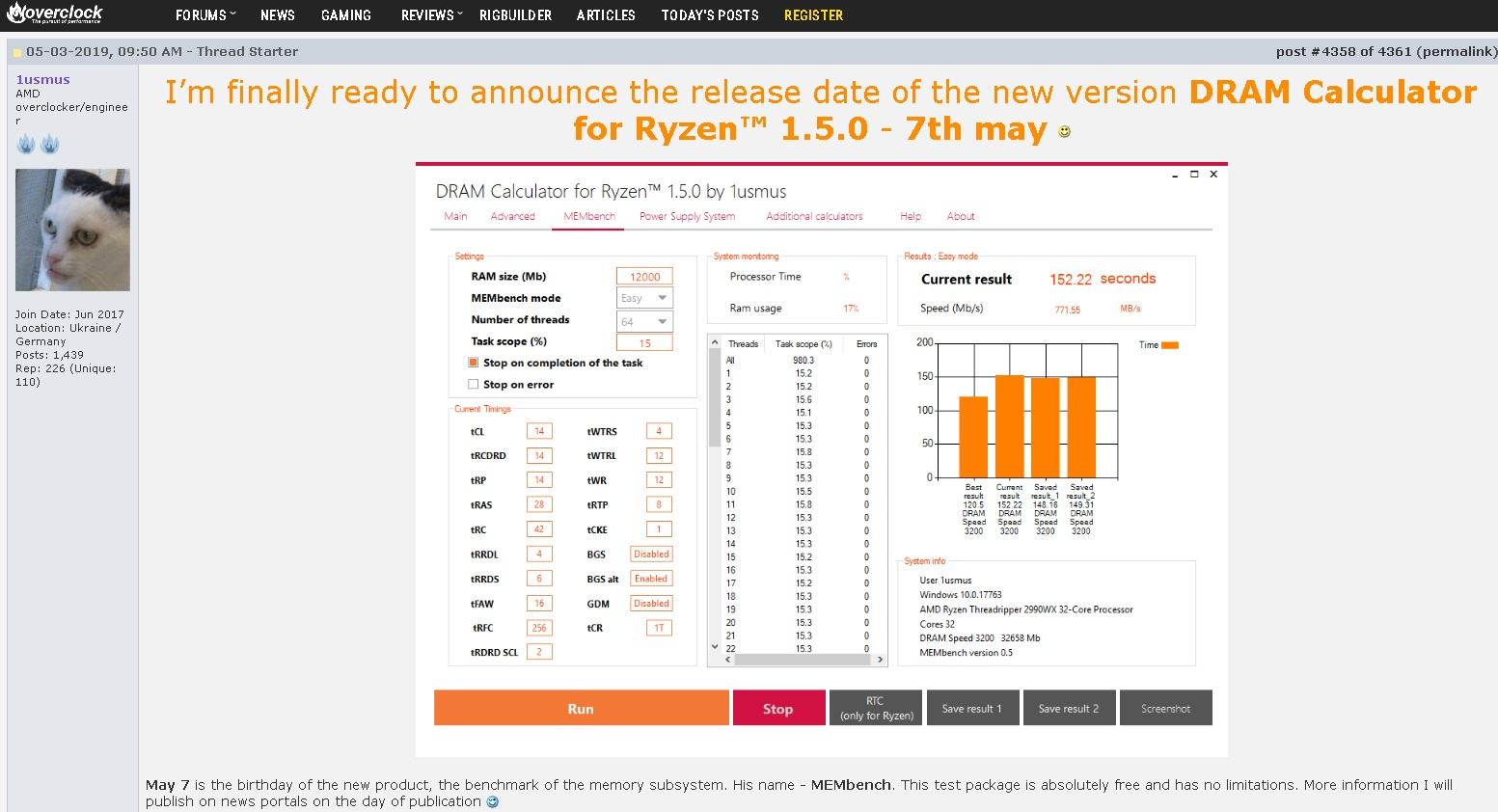Toggle Stop on completion of the task
Image resolution: width=1498 pixels, height=812 pixels.
[x=474, y=363]
